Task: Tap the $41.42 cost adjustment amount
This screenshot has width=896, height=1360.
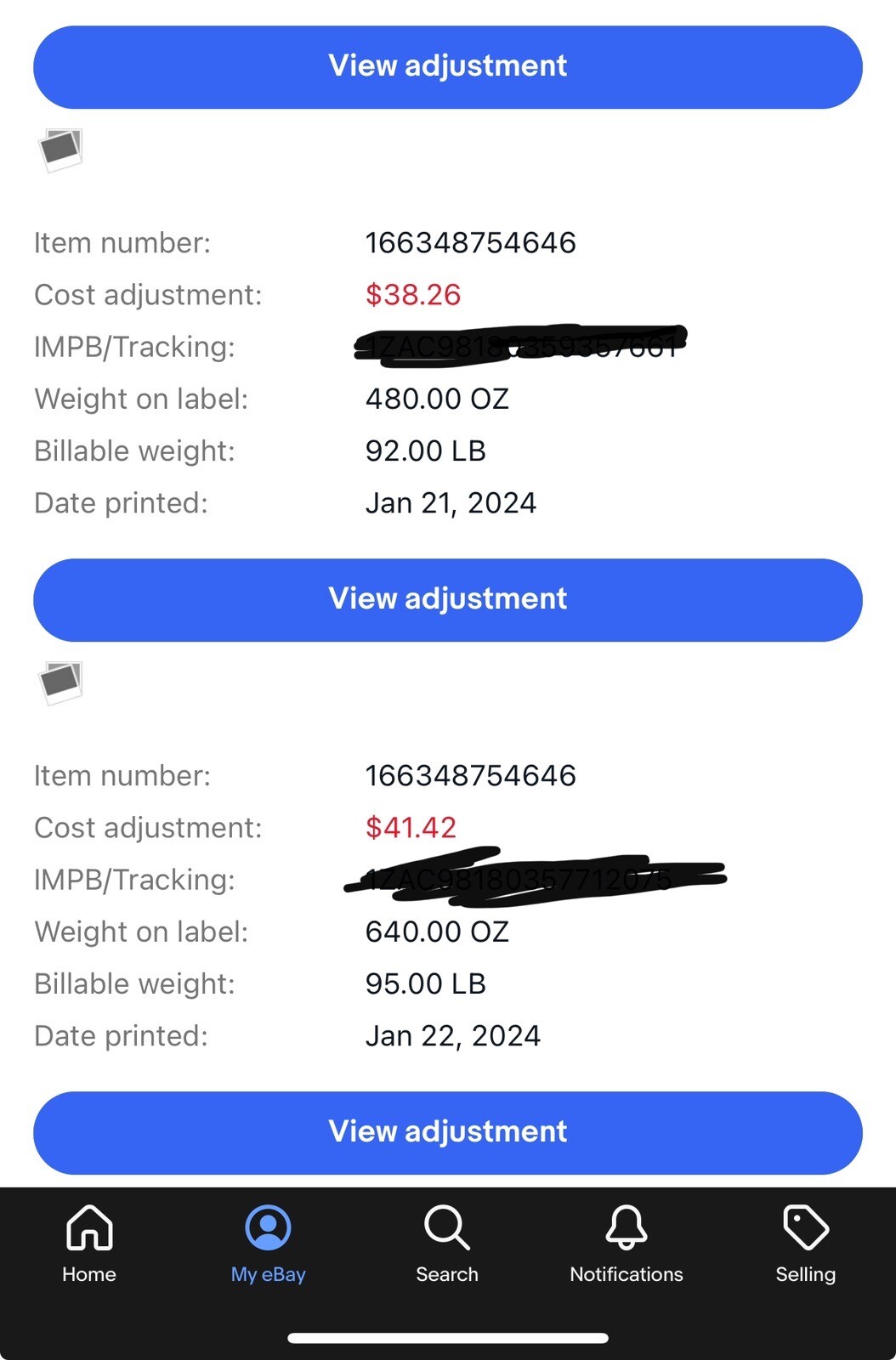Action: [x=411, y=828]
